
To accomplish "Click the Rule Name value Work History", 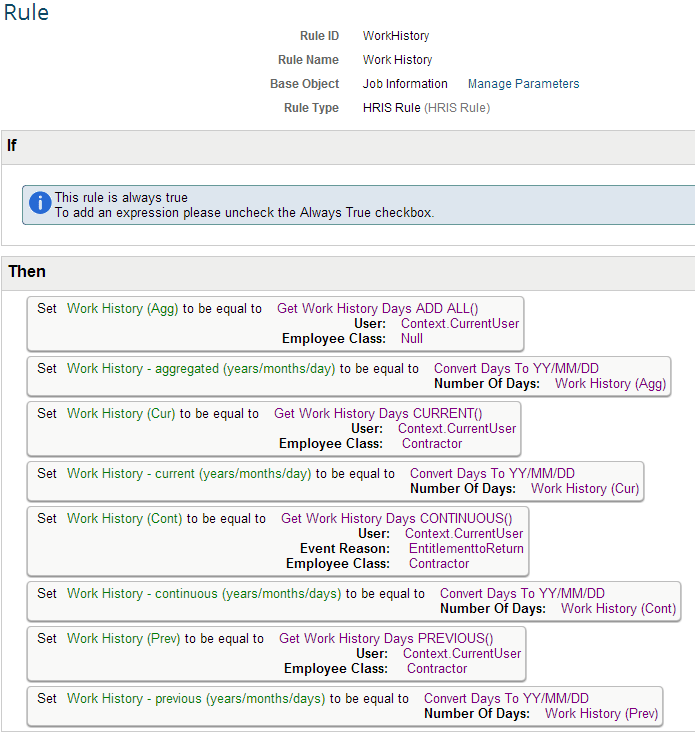I will click(397, 60).
